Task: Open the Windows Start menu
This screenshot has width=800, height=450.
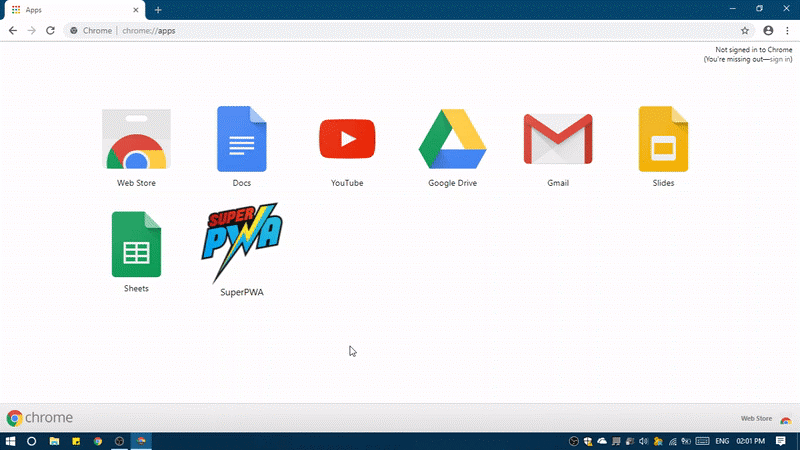Action: (x=10, y=441)
